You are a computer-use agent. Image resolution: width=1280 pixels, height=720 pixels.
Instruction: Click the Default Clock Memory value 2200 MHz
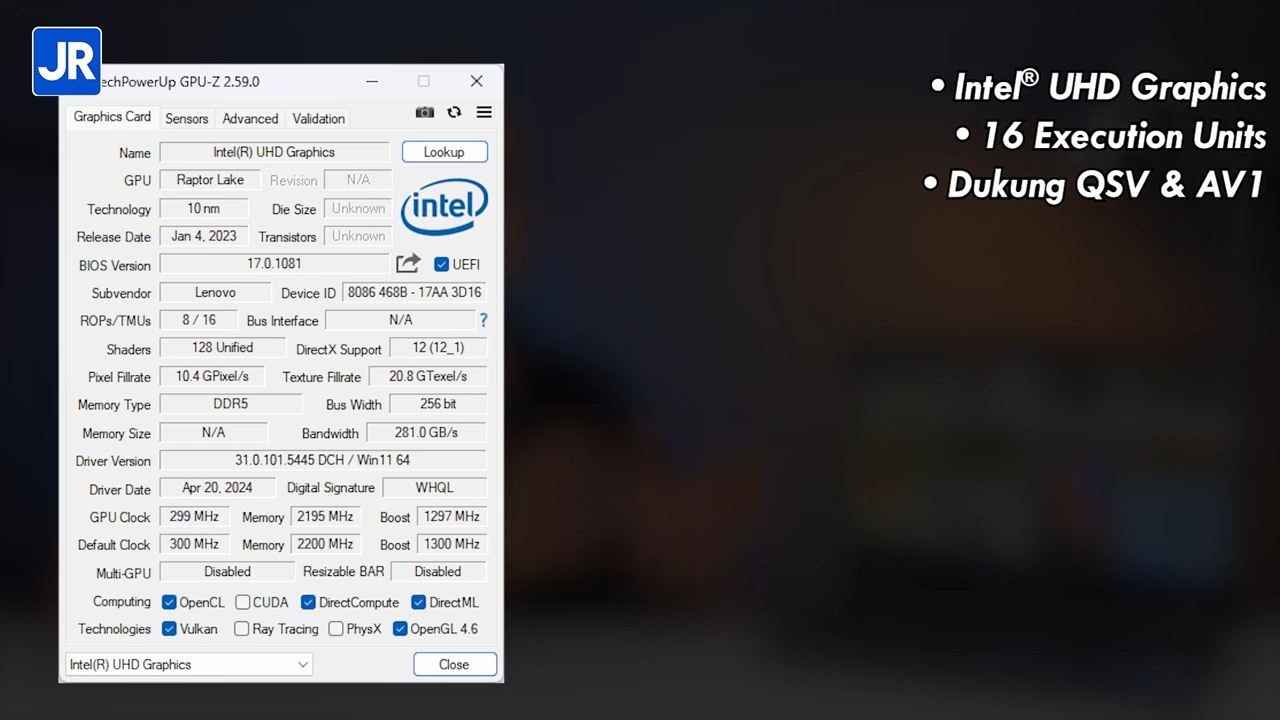325,544
